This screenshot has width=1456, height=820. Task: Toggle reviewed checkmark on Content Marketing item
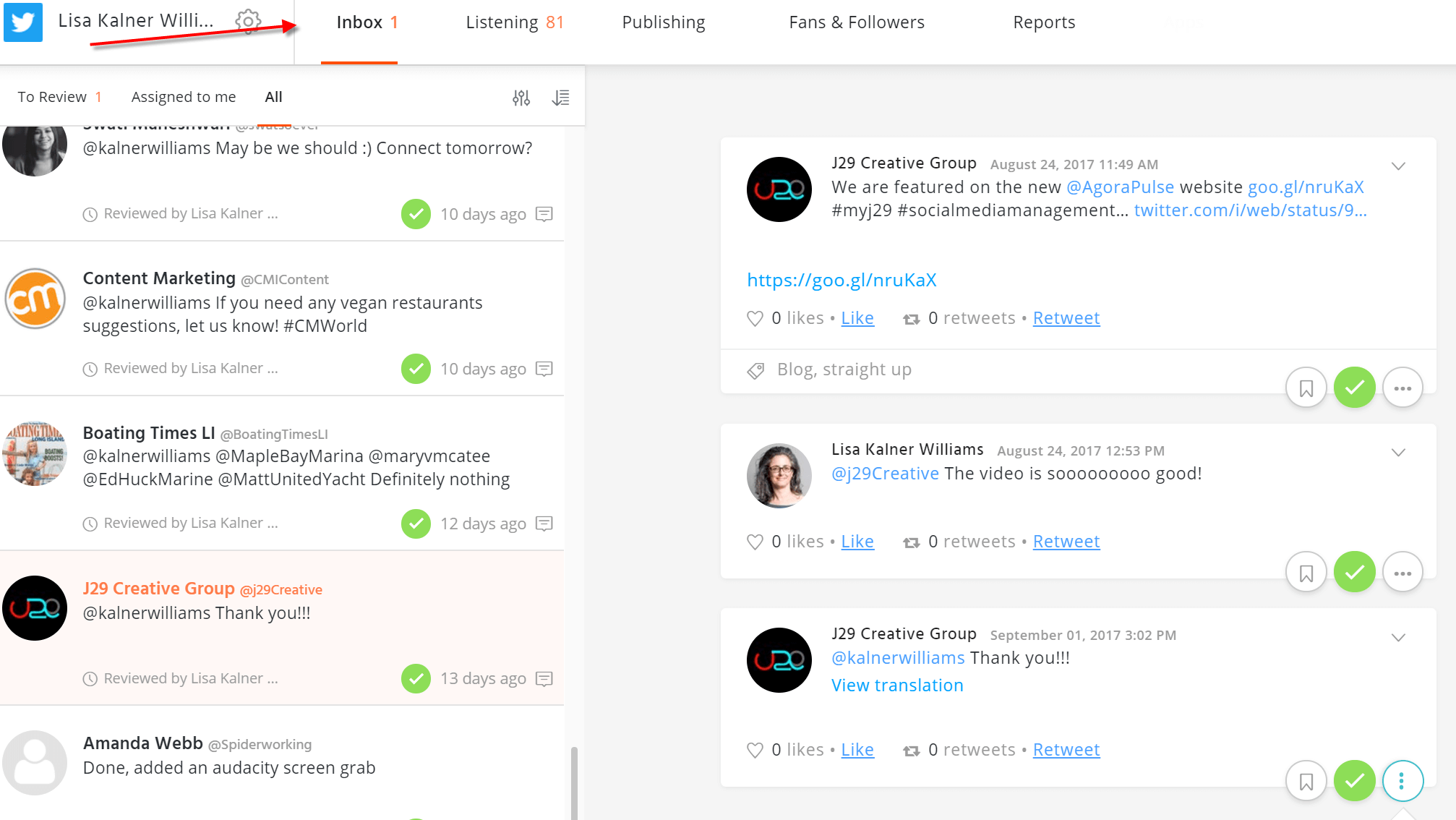click(x=416, y=369)
